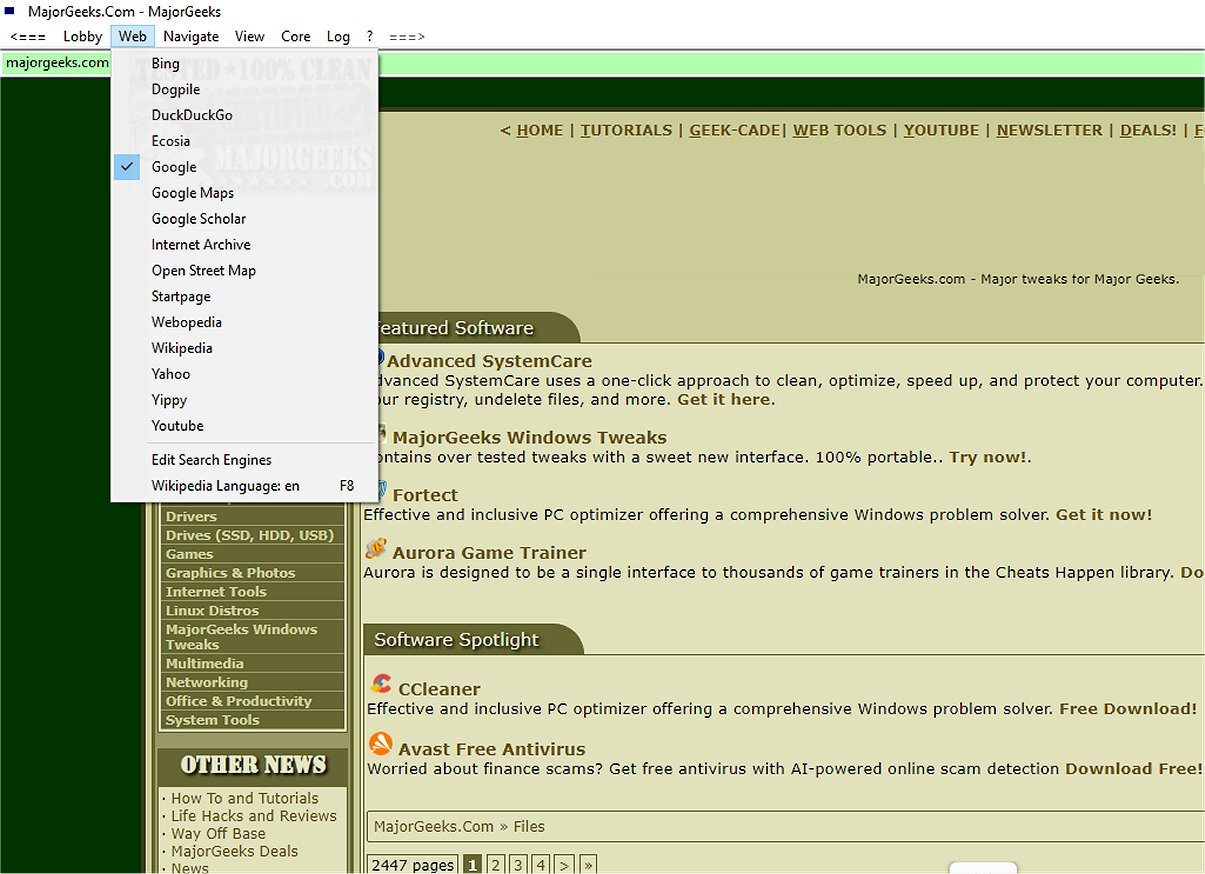Select Ecosia search engine
This screenshot has width=1205, height=874.
[x=245, y=141]
